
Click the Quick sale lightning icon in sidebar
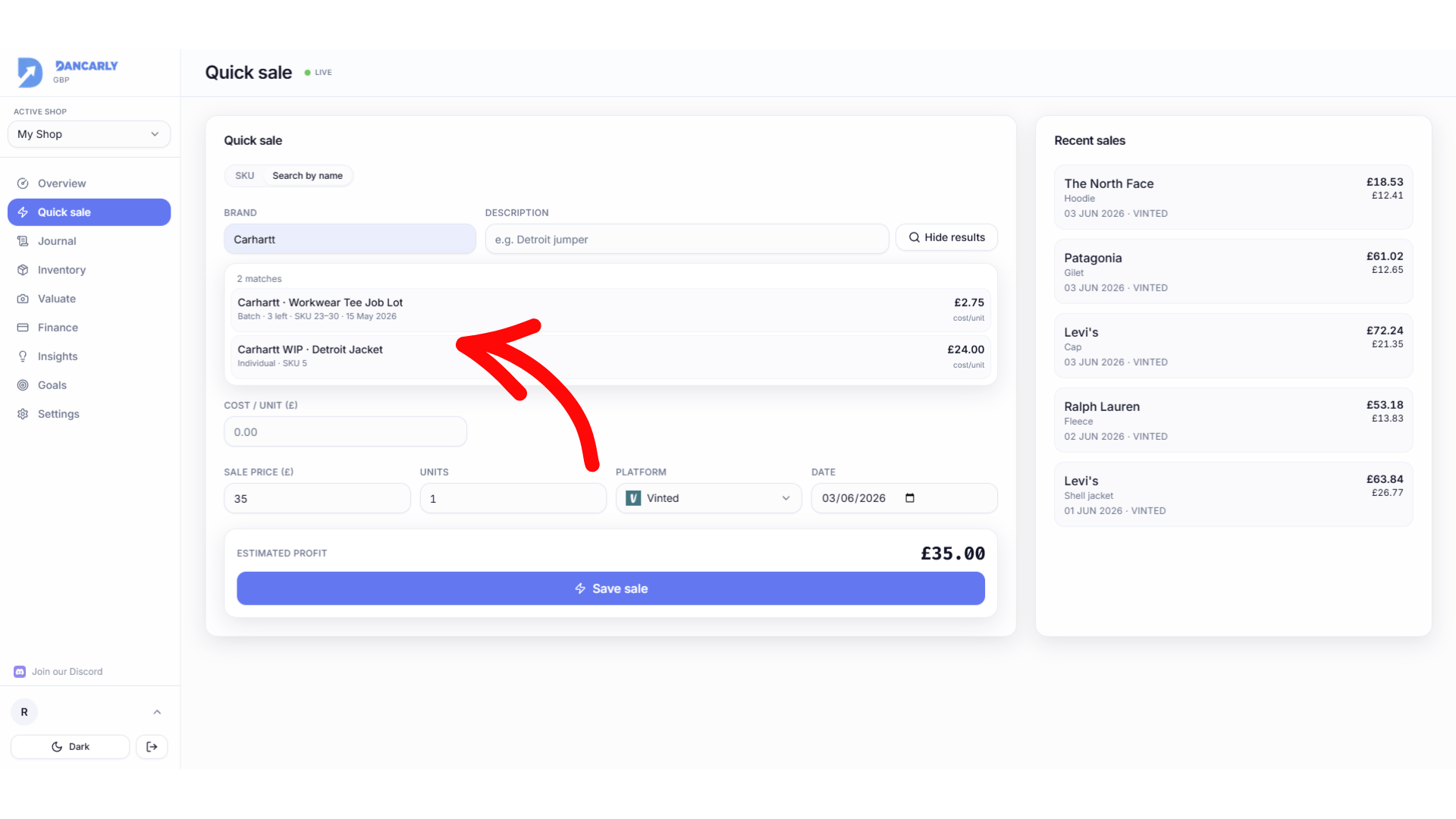(x=23, y=212)
